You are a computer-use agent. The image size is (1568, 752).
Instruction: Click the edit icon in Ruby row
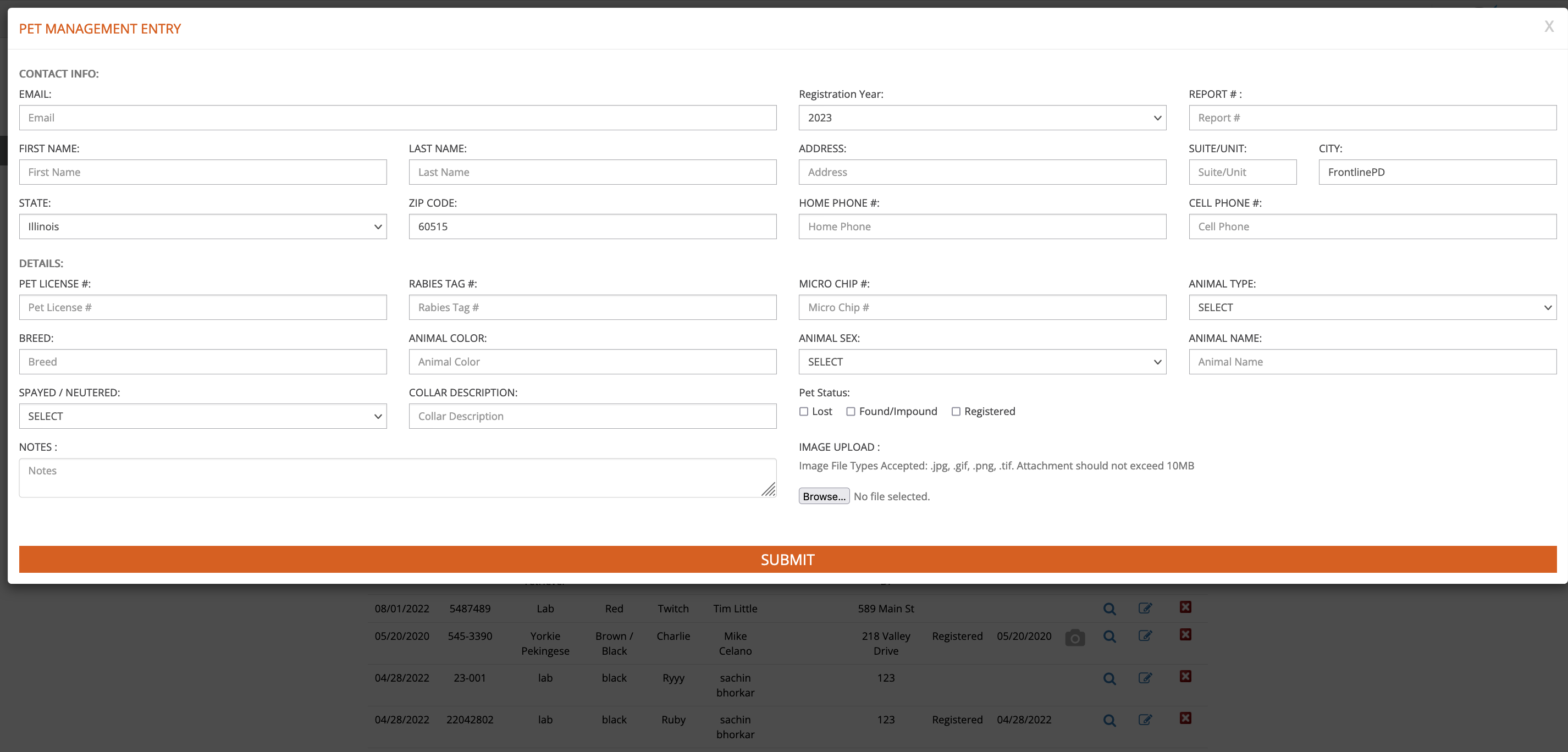[1144, 720]
